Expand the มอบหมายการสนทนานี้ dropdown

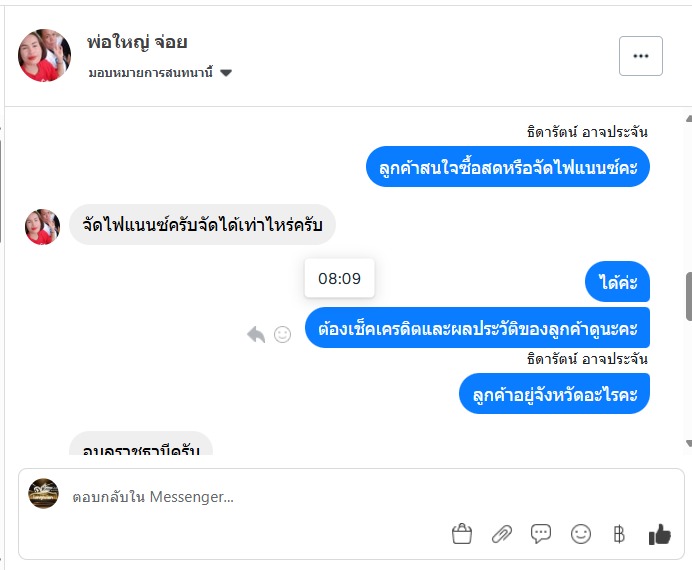coord(160,73)
